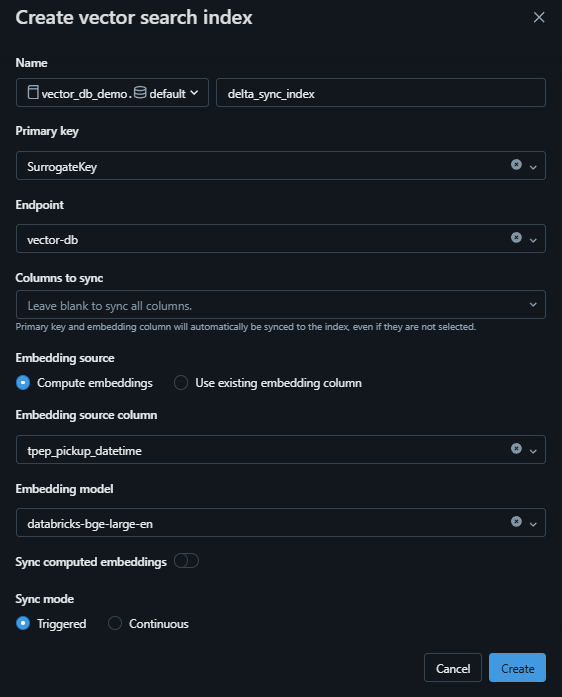Open the Endpoint dropdown chevron

pyautogui.click(x=533, y=240)
